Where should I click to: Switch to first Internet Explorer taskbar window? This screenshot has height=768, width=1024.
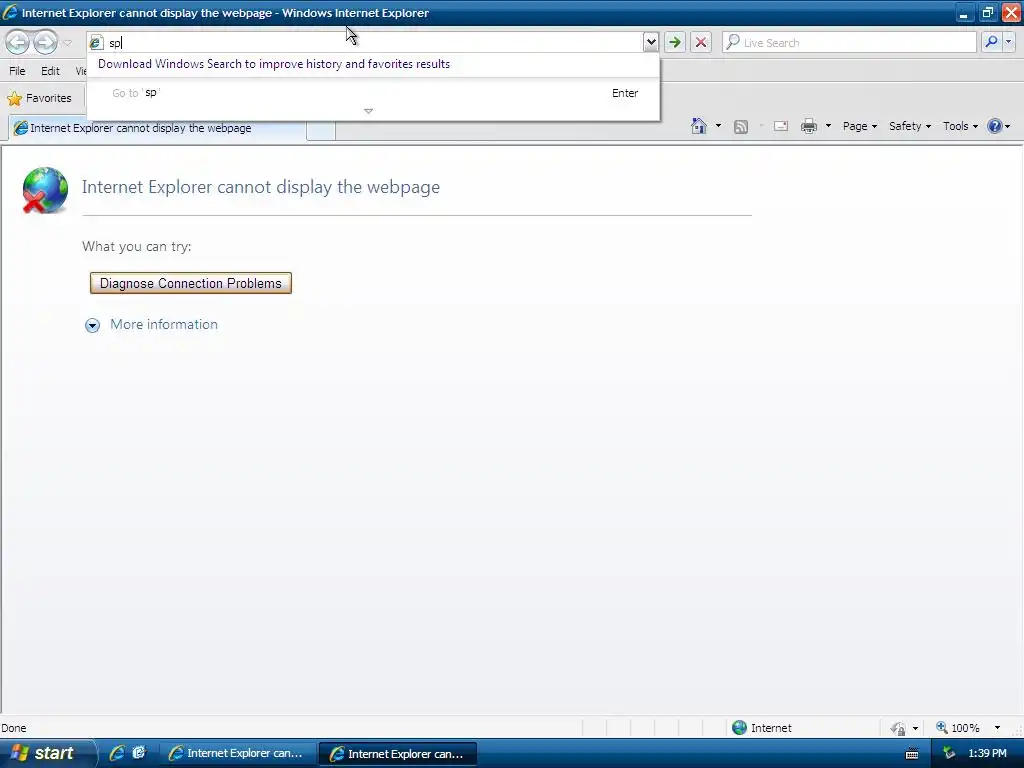pos(238,754)
